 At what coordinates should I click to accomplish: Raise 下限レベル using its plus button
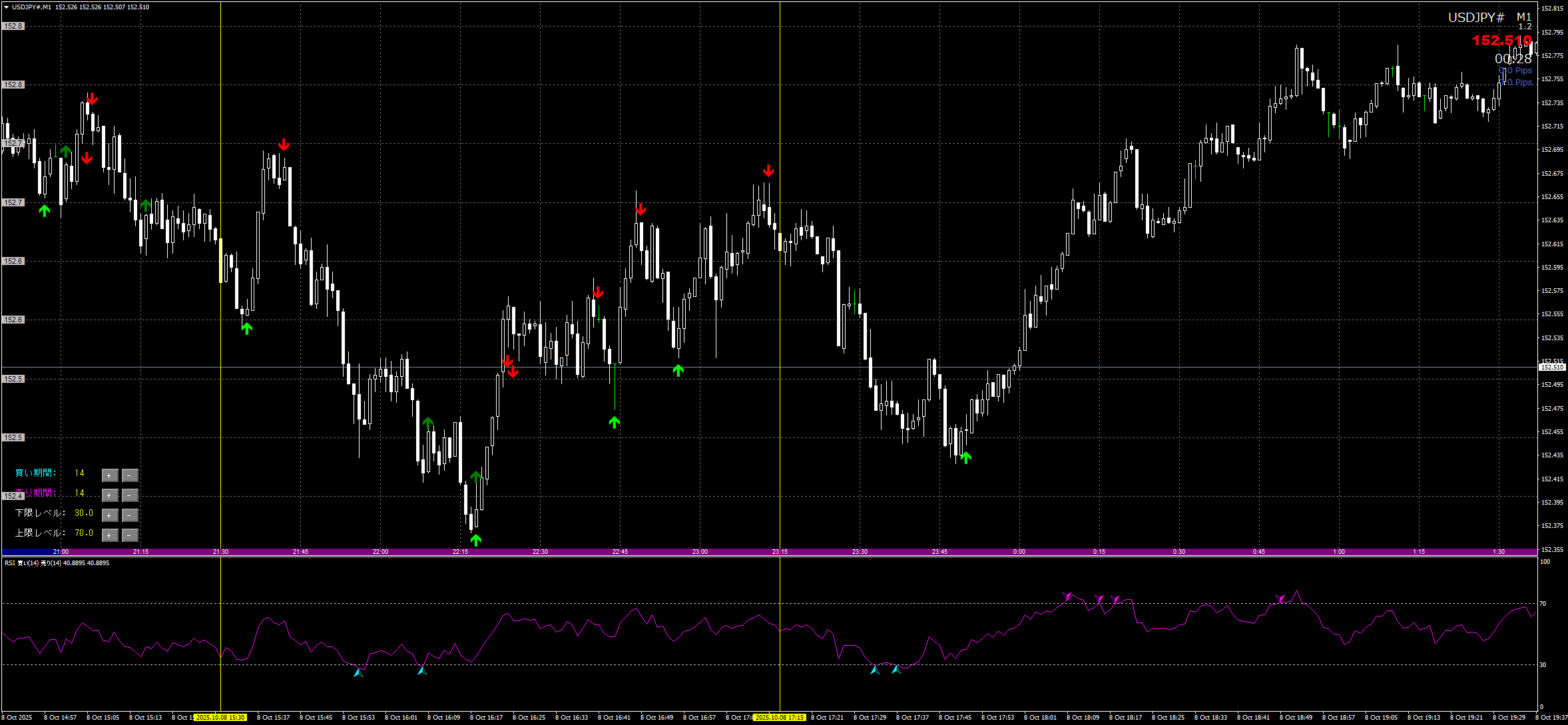tap(110, 515)
